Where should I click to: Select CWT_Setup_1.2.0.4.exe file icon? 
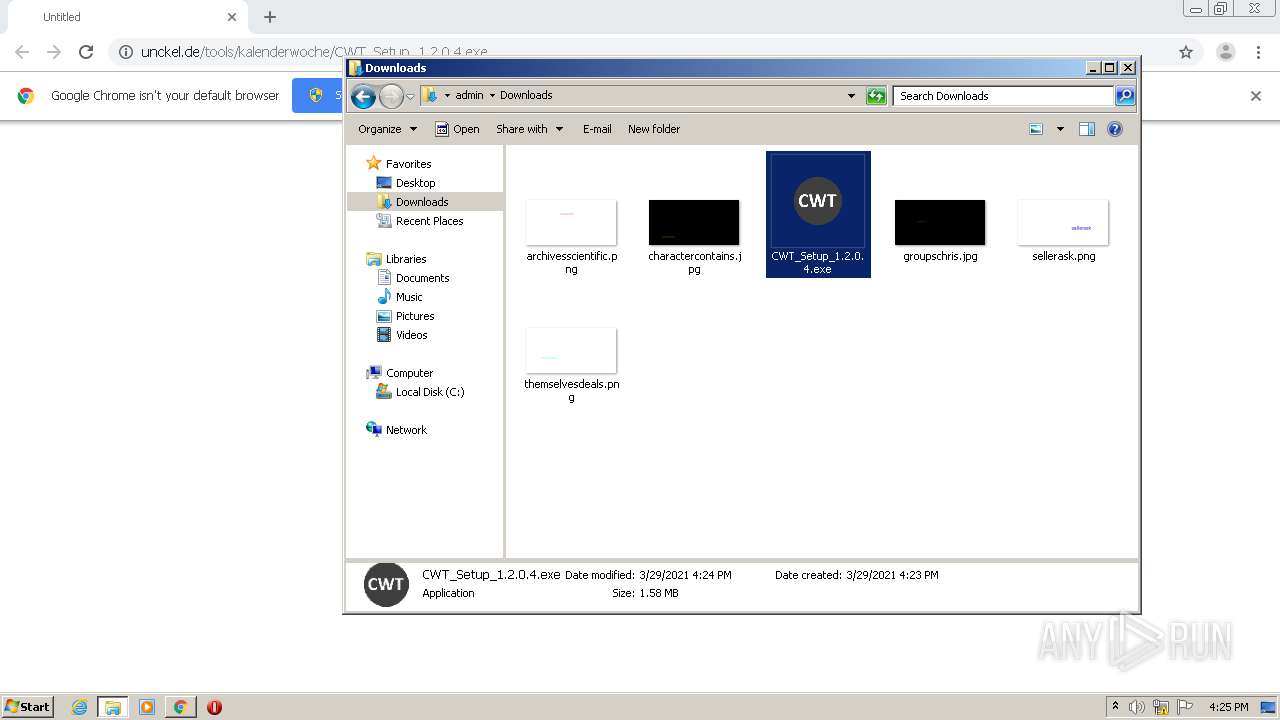pyautogui.click(x=817, y=201)
